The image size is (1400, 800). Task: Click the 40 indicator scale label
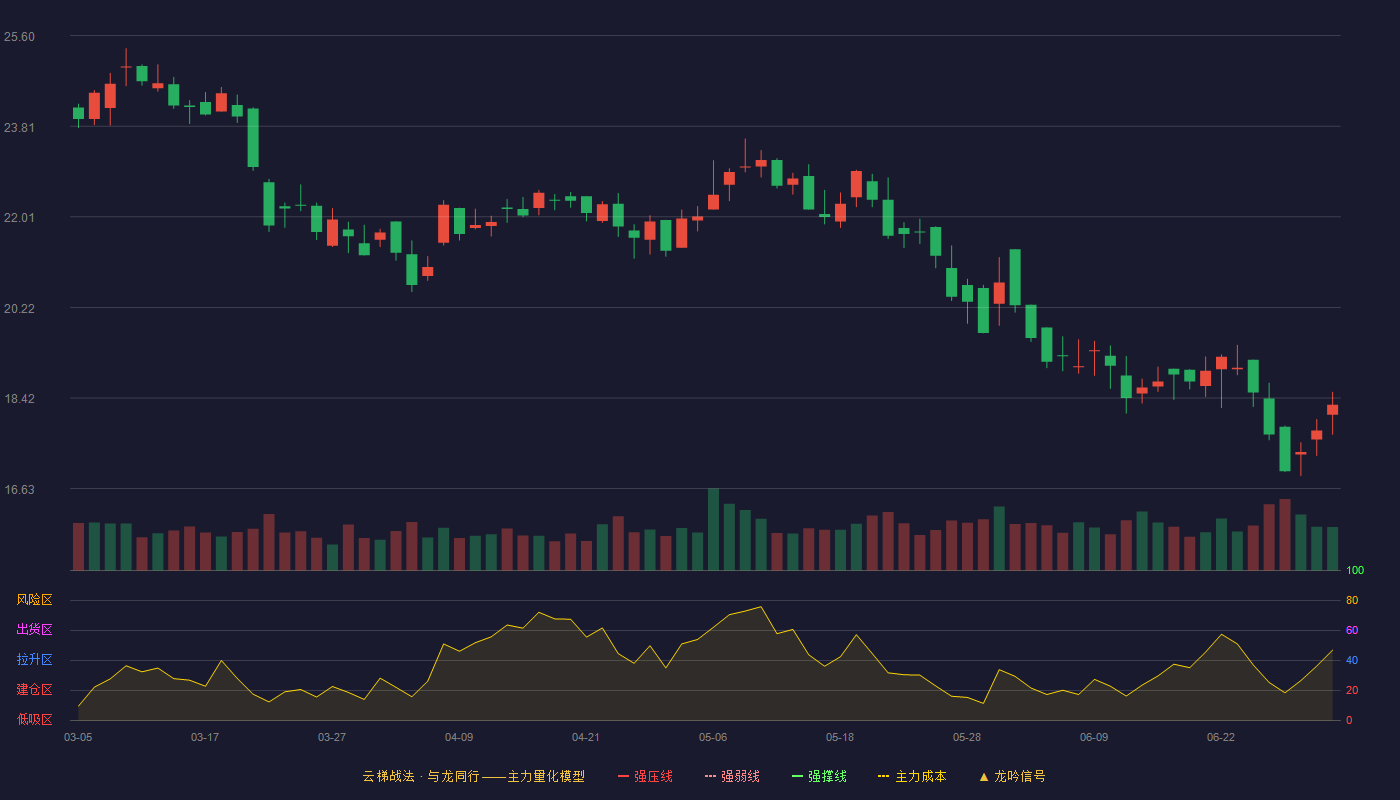point(1352,661)
